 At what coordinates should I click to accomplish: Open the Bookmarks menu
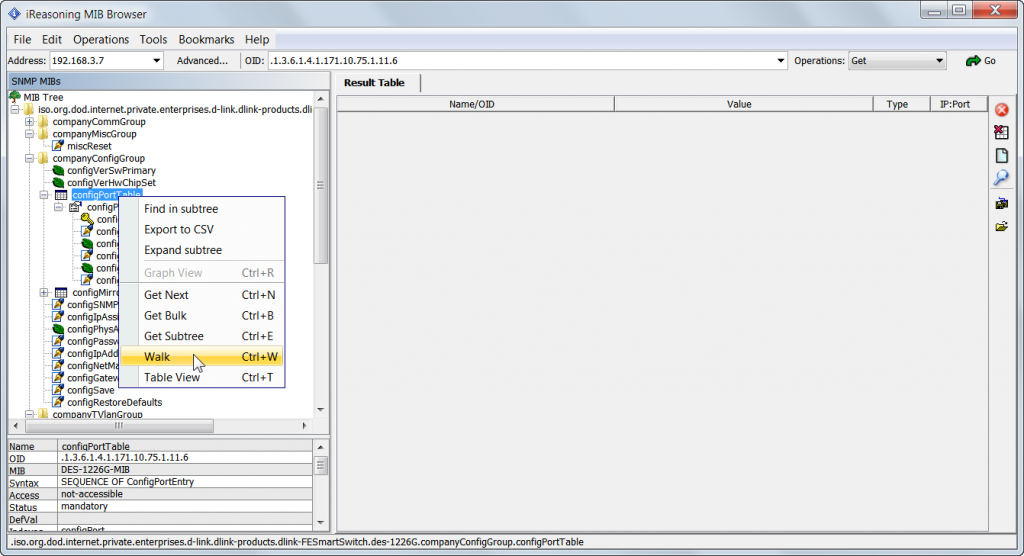(x=206, y=39)
